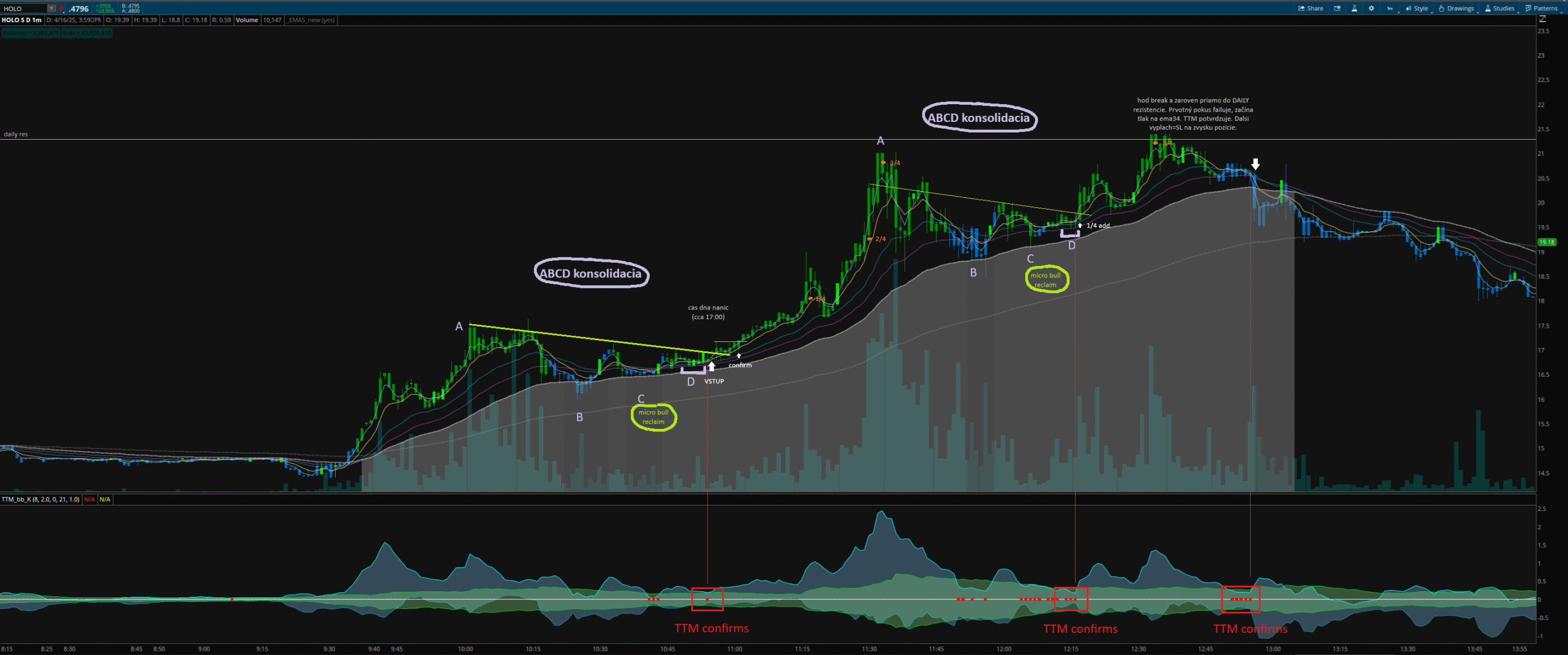
Task: Click the TTM_bb_K study label
Action: [40, 499]
